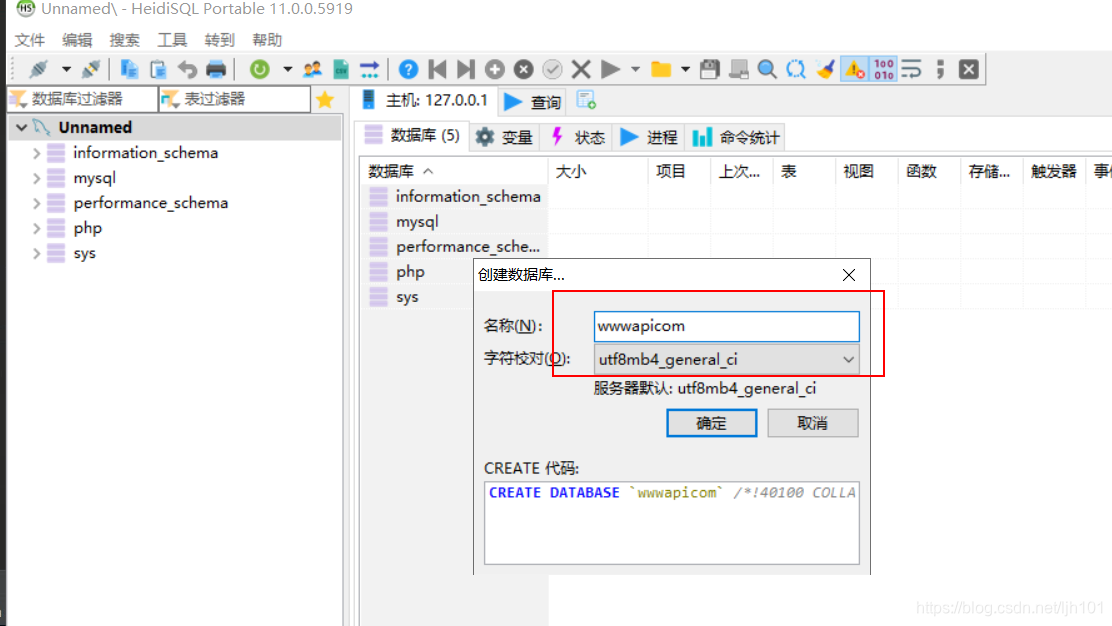Expand information_schema in the tree
Screen dimensions: 1112x626
pos(37,153)
